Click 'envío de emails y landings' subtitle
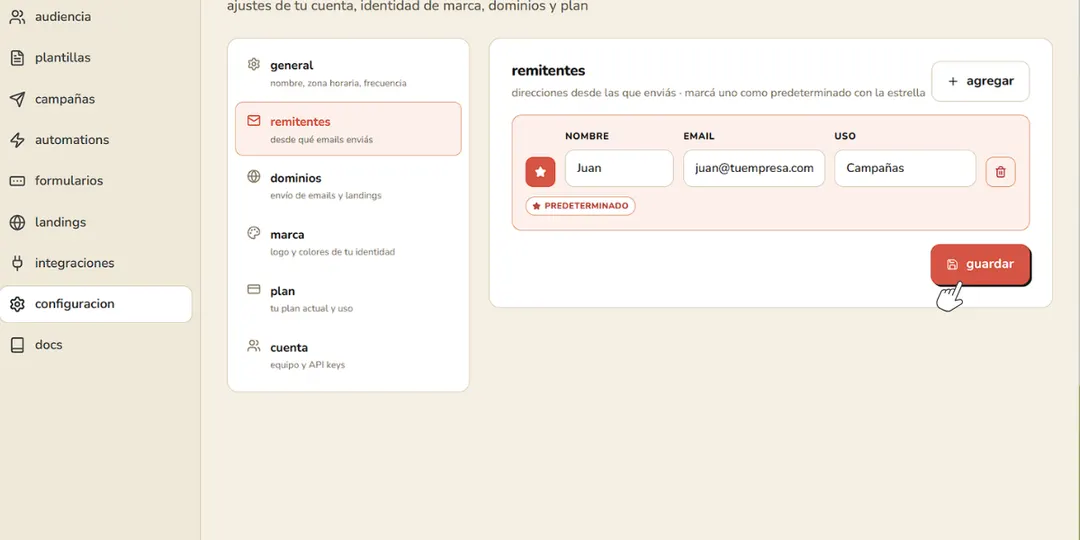The height and width of the screenshot is (540, 1080). tap(326, 196)
